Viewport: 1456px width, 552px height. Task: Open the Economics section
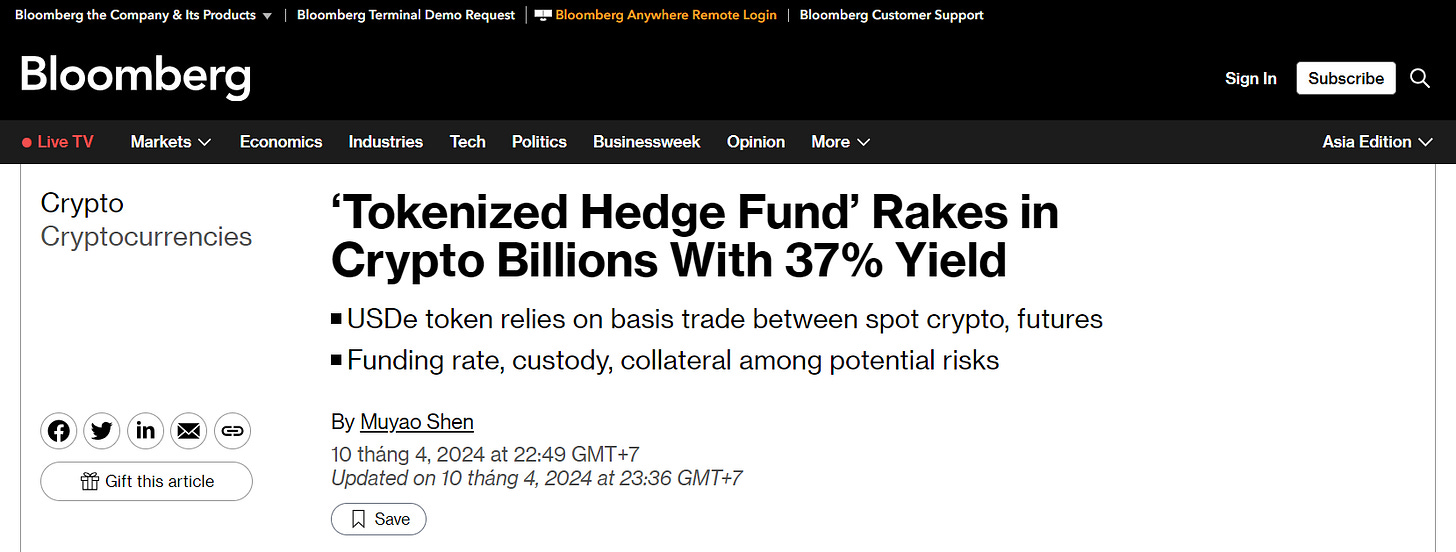281,142
